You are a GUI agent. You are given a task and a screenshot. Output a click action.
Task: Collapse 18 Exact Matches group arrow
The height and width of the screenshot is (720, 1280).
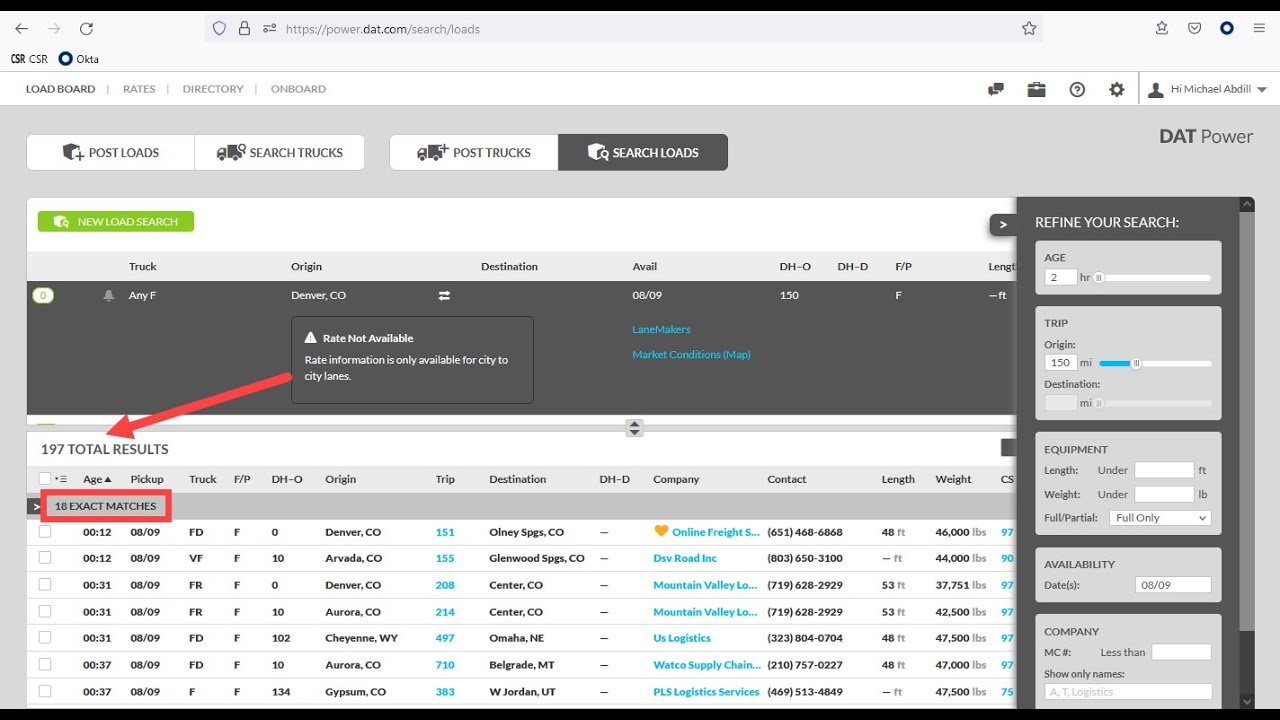[x=36, y=507]
